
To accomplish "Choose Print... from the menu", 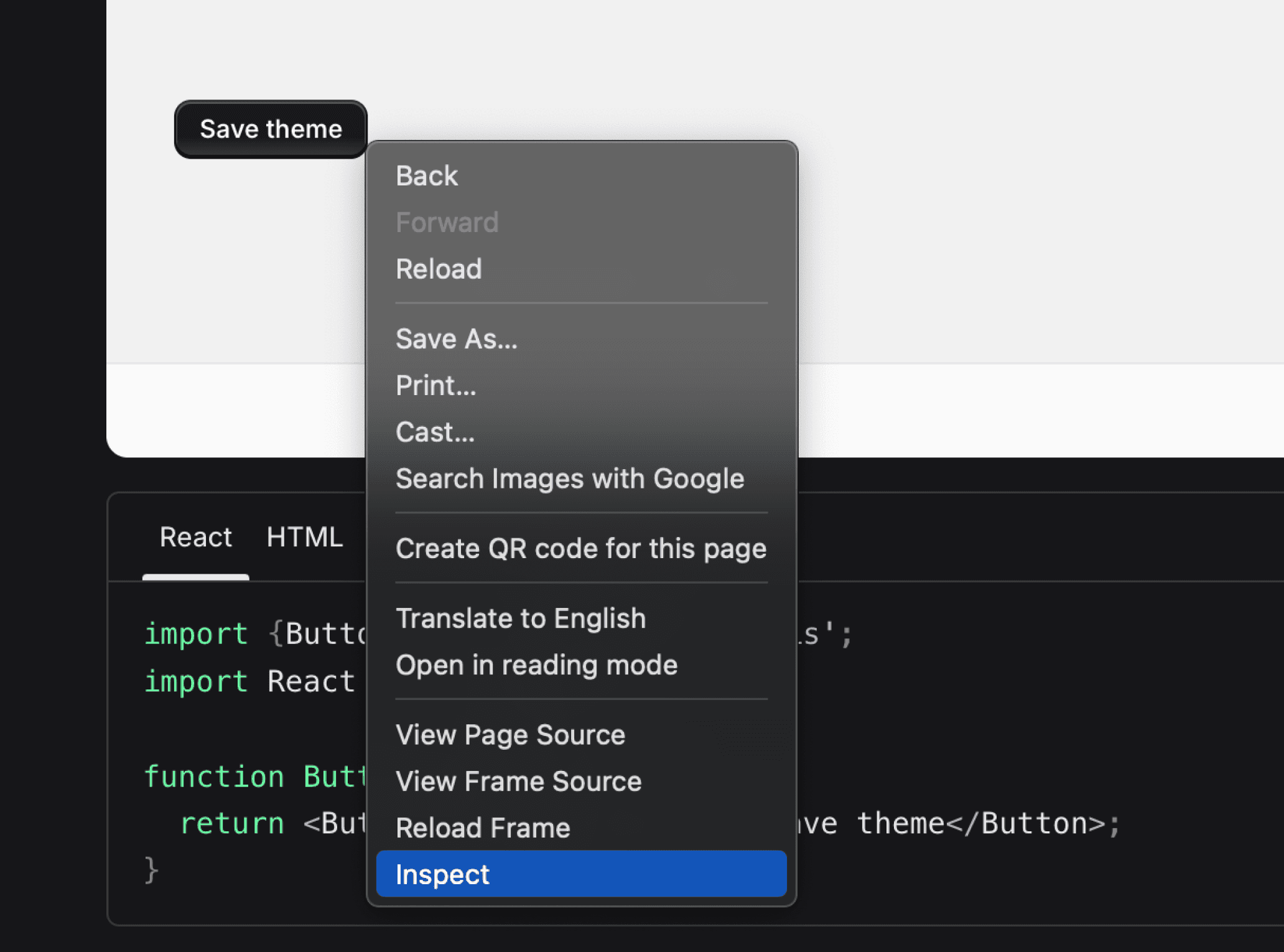I will 435,386.
